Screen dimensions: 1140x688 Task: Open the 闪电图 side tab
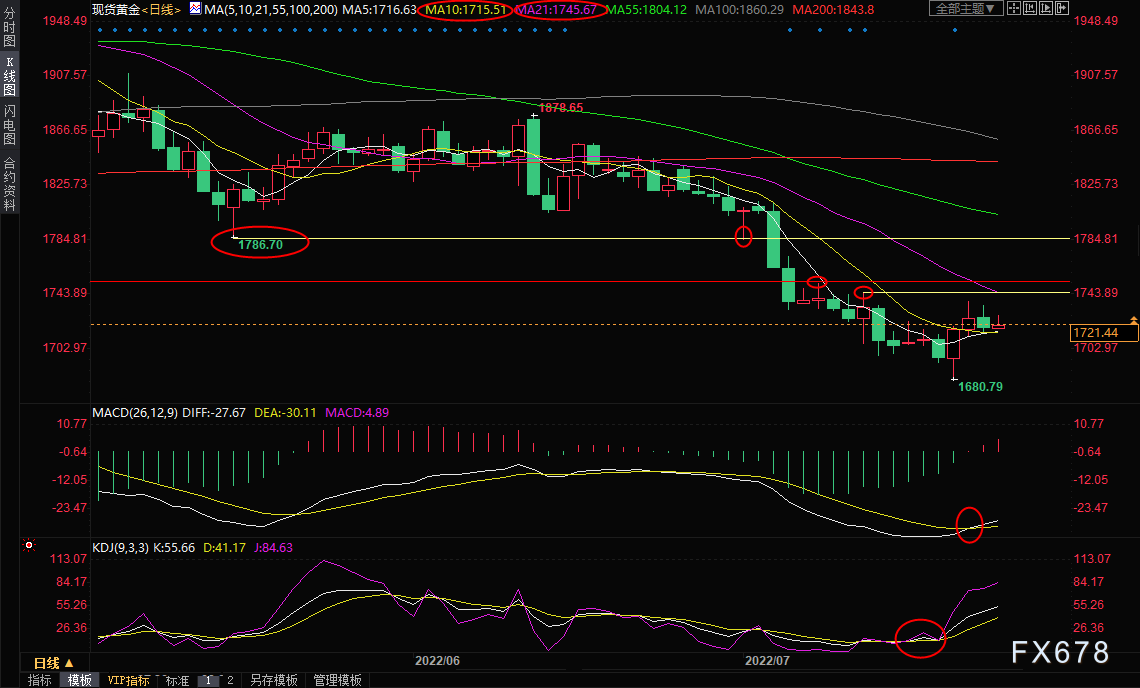click(9, 126)
